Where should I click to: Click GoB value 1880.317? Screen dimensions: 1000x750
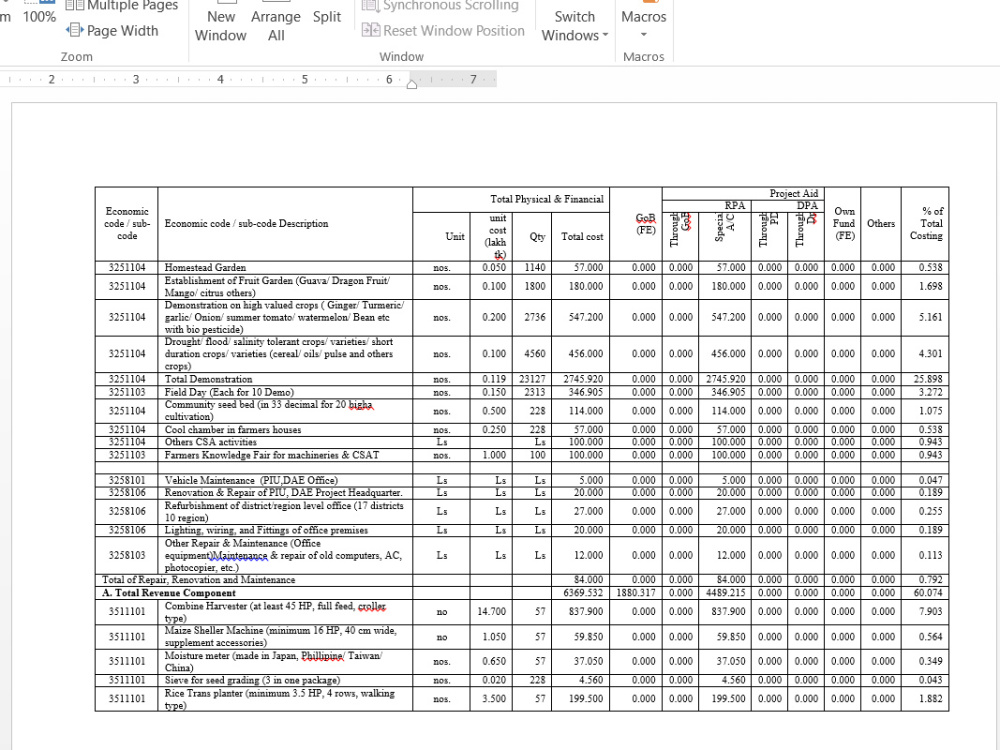click(636, 592)
